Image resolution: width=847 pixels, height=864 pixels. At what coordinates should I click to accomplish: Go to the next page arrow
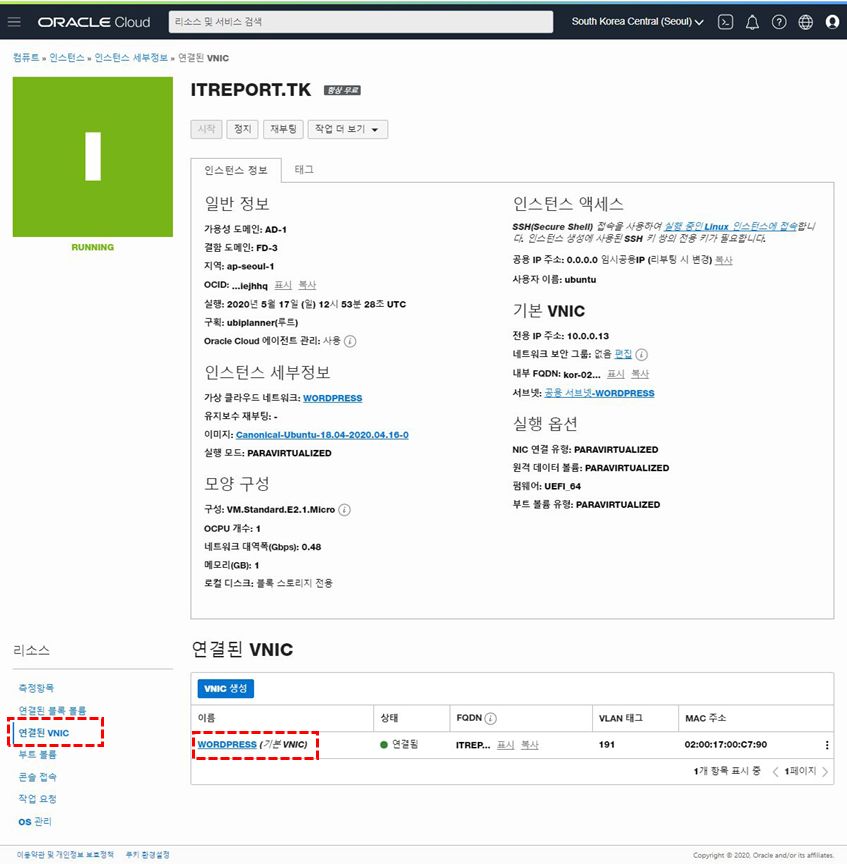(825, 771)
